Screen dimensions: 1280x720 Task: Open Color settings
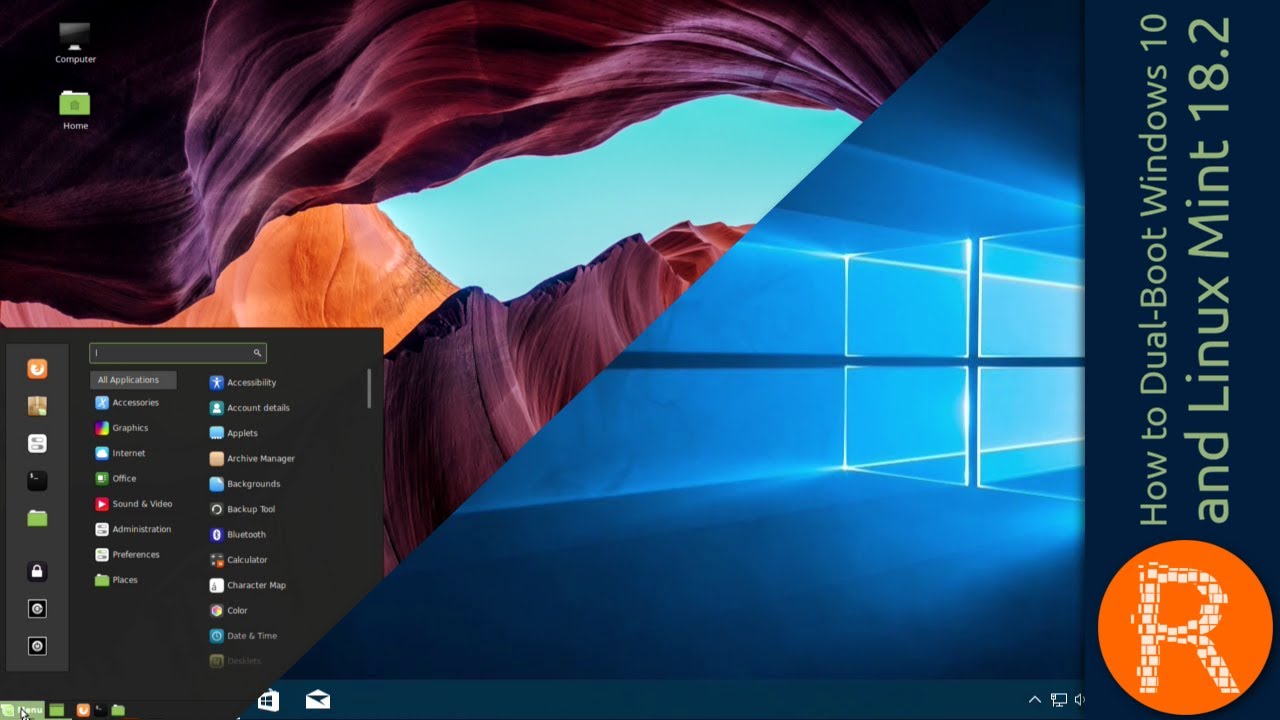228,611
